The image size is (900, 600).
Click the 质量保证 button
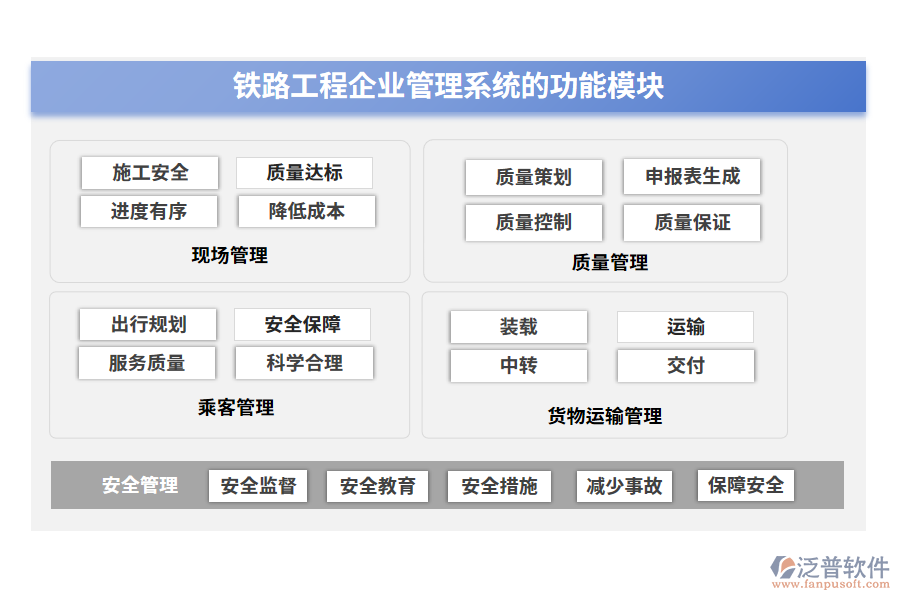(692, 222)
